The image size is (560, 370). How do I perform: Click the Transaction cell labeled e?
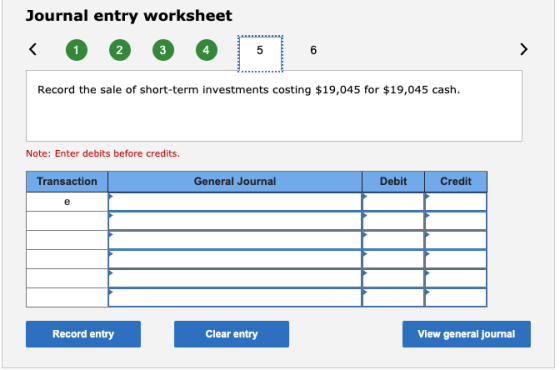67,202
